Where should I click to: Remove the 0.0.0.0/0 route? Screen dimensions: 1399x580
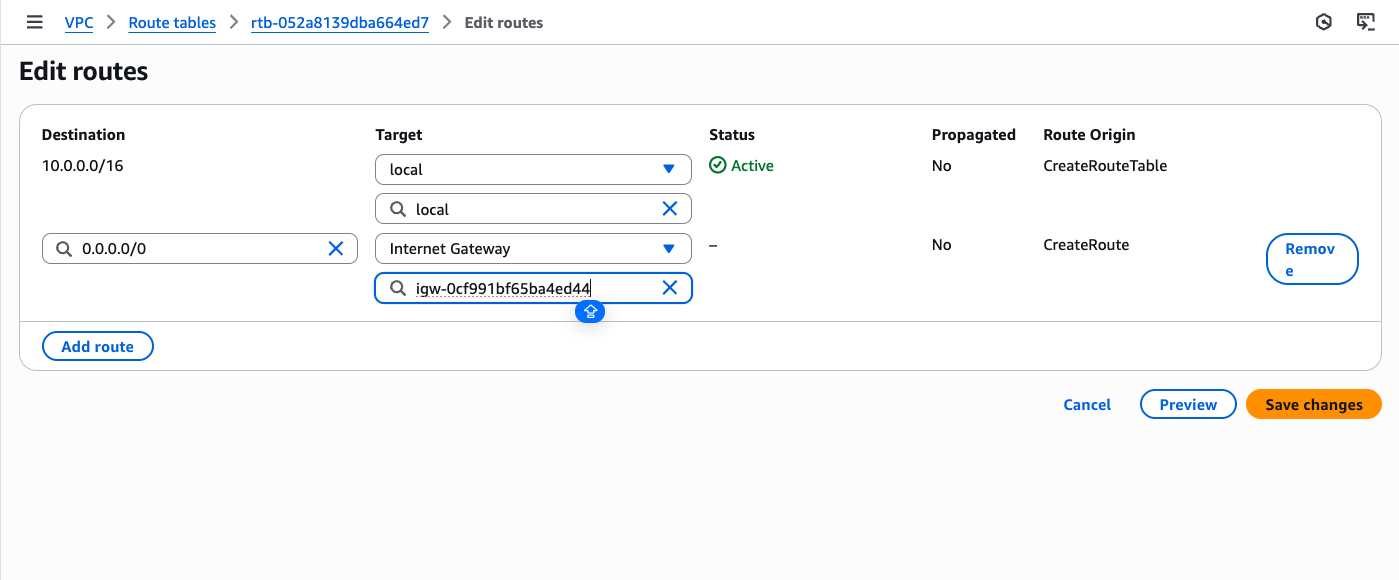coord(1311,259)
